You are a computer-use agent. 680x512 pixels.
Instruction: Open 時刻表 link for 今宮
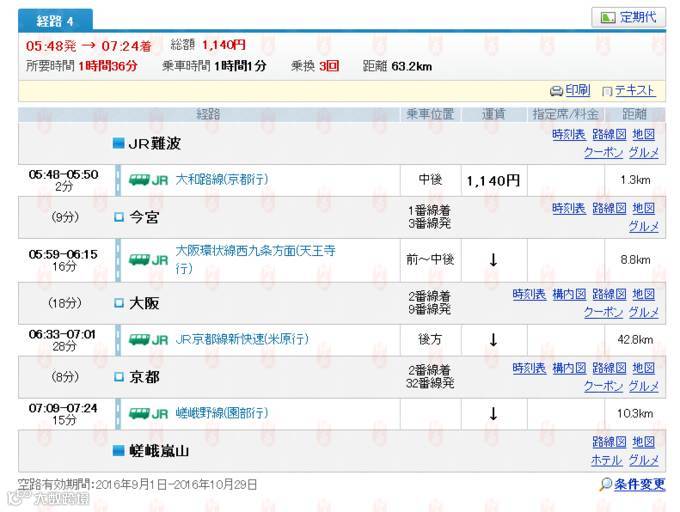click(569, 209)
